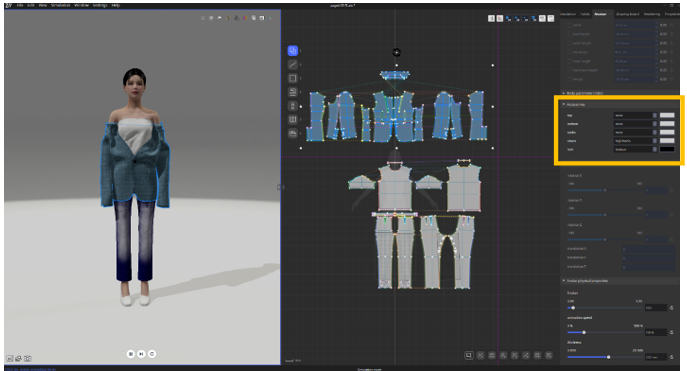Tick the height checkbox above Body parameter ratios
Image resolution: width=687 pixels, height=371 pixels.
tap(570, 79)
